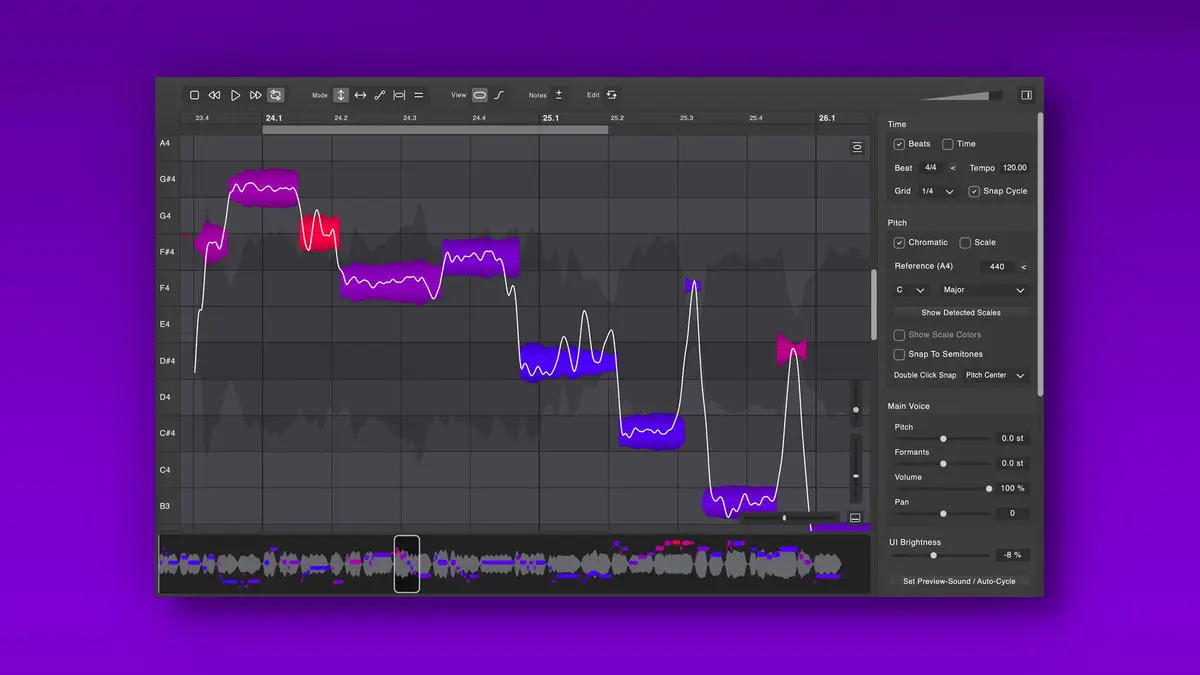Open the Grid 1/4 dropdown

click(x=938, y=191)
